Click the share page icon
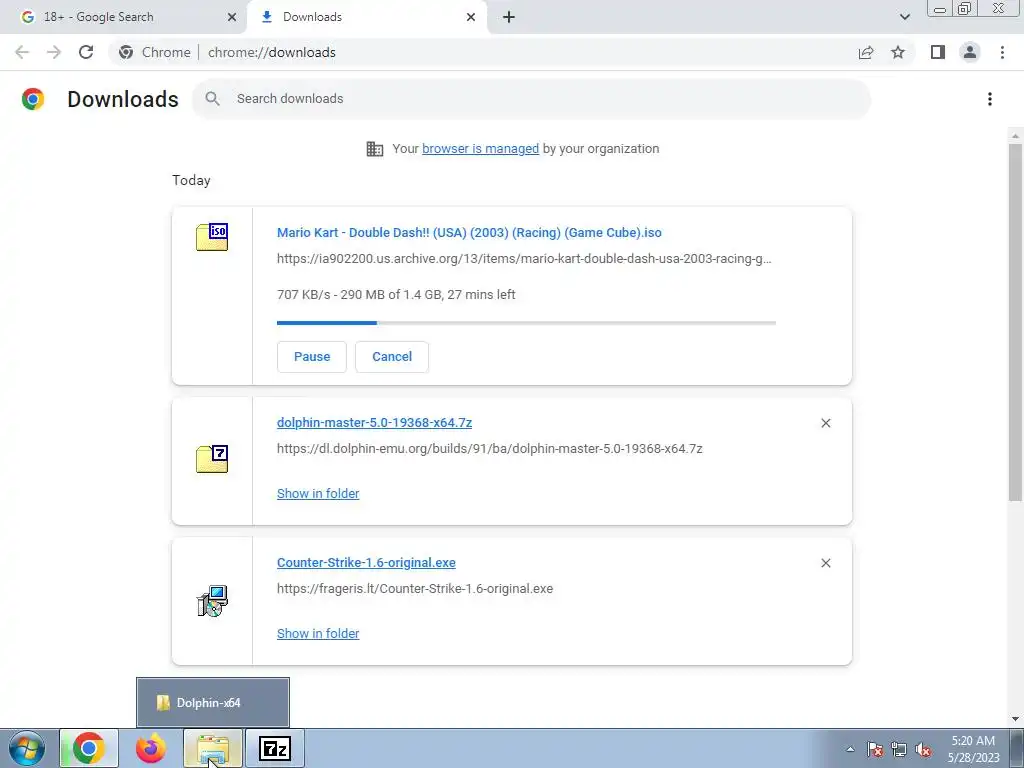 point(866,52)
